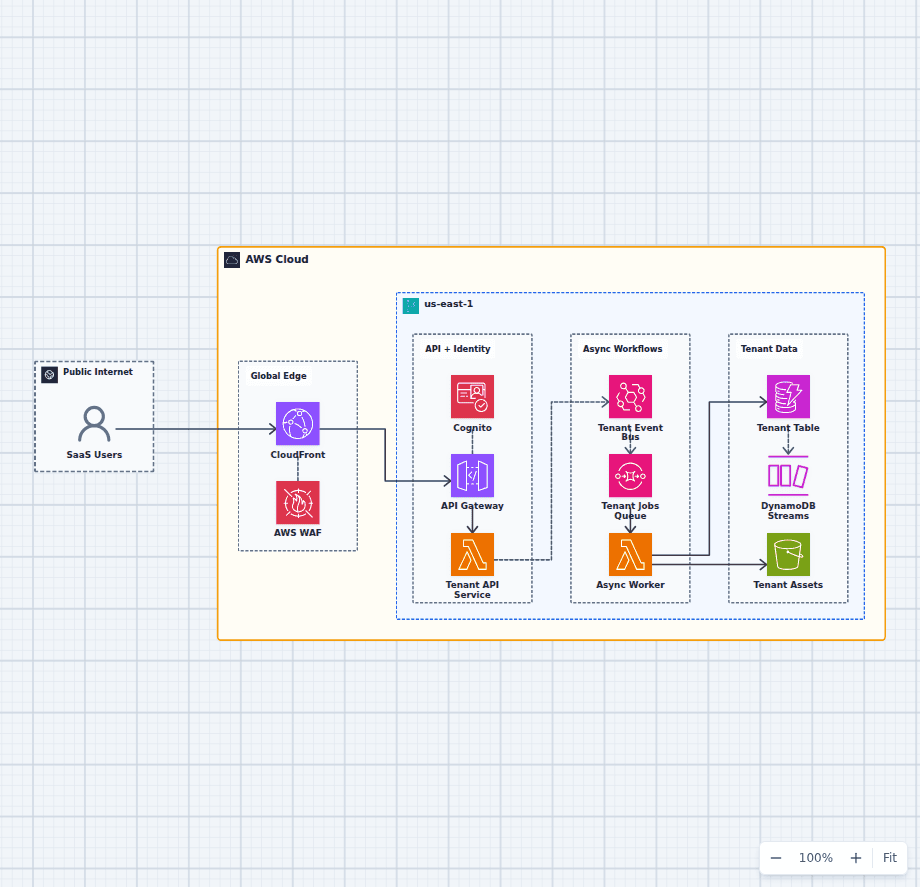Select the SaaS Users person icon
The width and height of the screenshot is (920, 887).
(94, 424)
